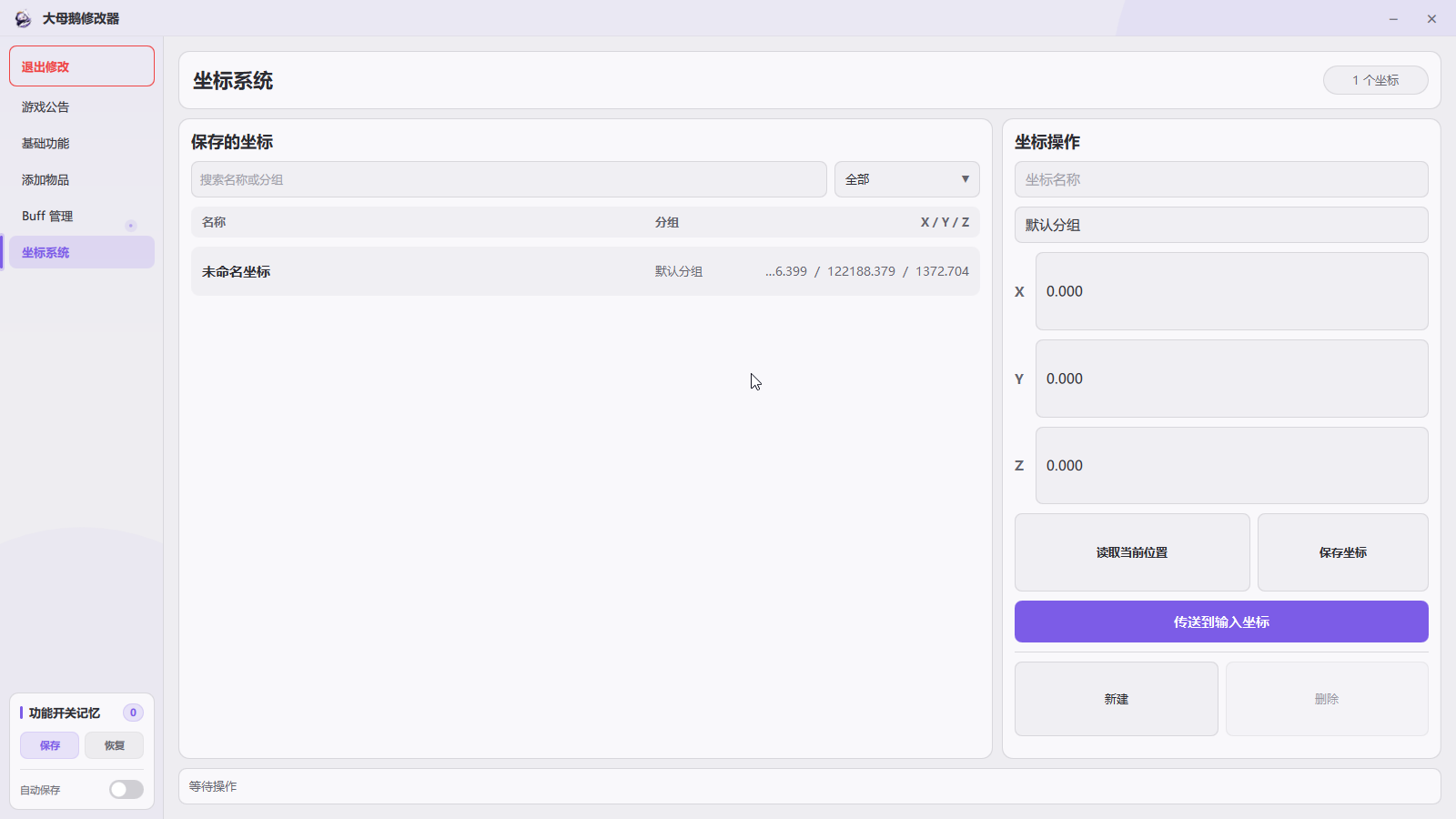The height and width of the screenshot is (819, 1456).
Task: Focus the 搜索名称或分组 search field
Action: pyautogui.click(x=509, y=179)
